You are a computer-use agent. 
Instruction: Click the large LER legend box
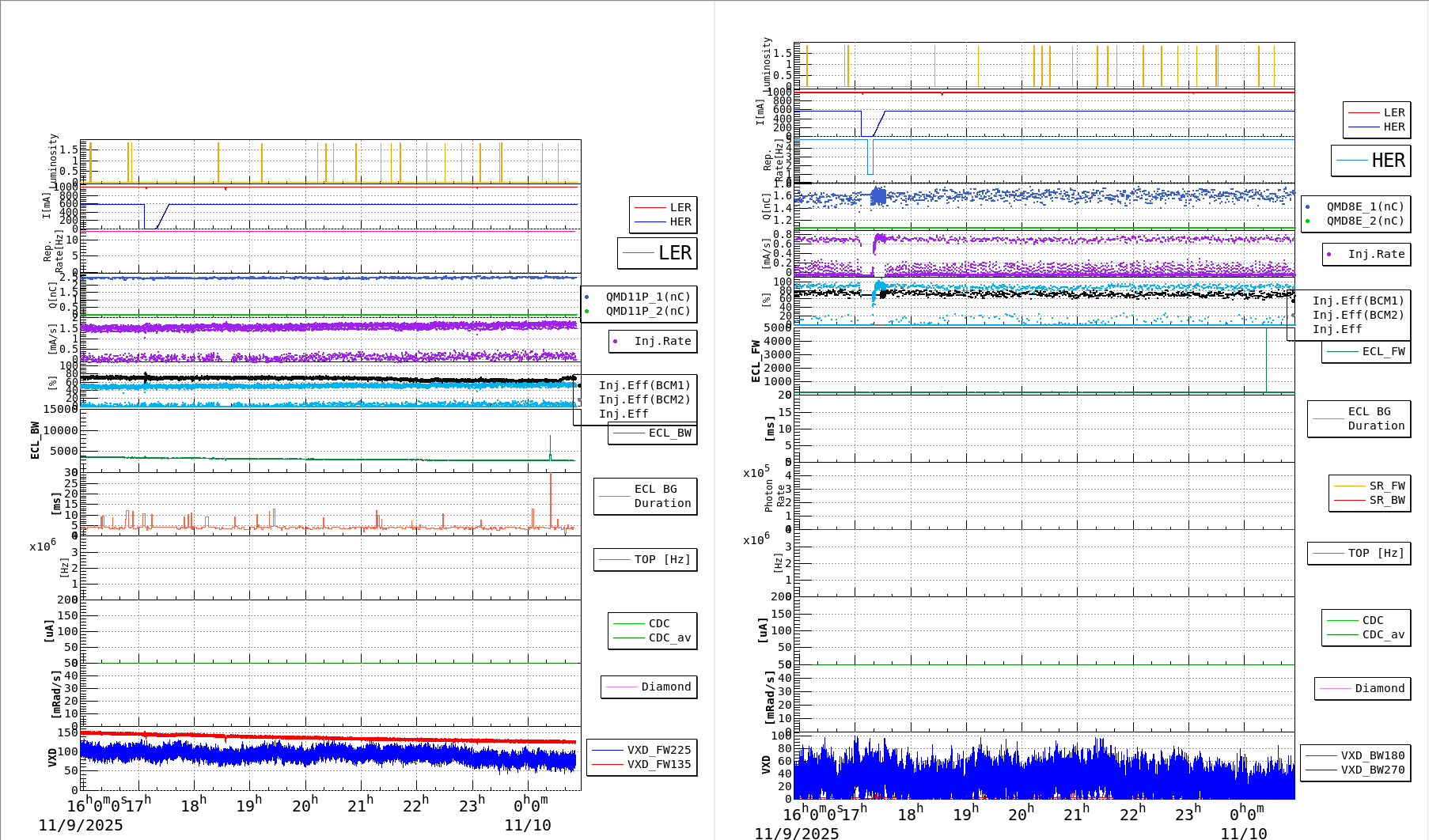[657, 253]
